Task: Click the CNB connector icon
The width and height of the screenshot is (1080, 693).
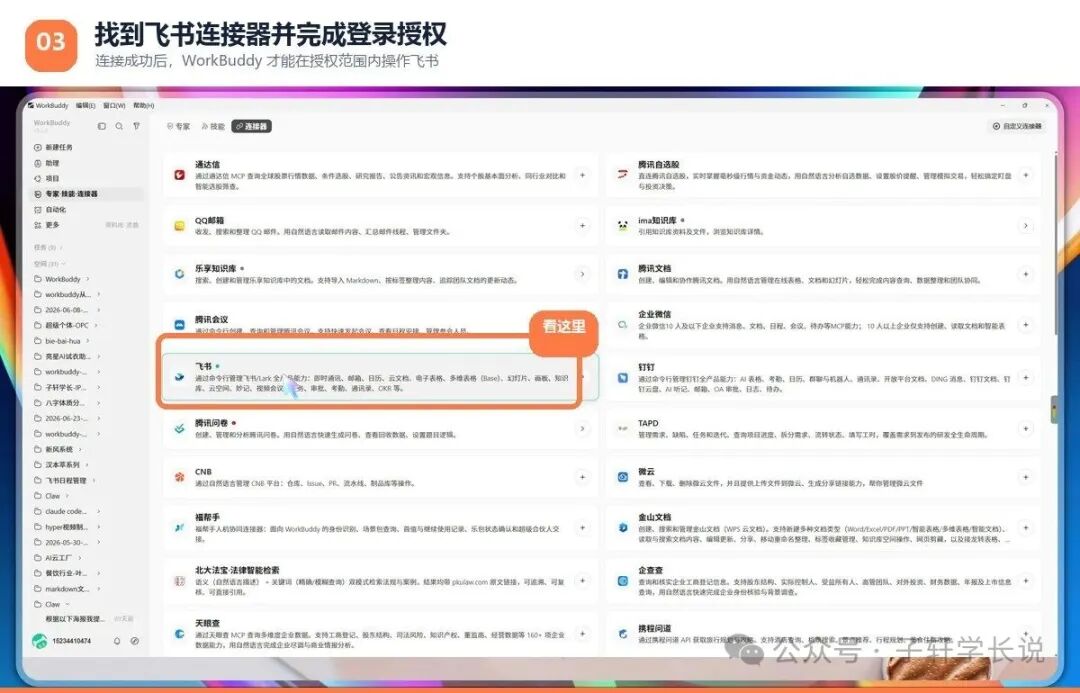Action: pos(180,477)
